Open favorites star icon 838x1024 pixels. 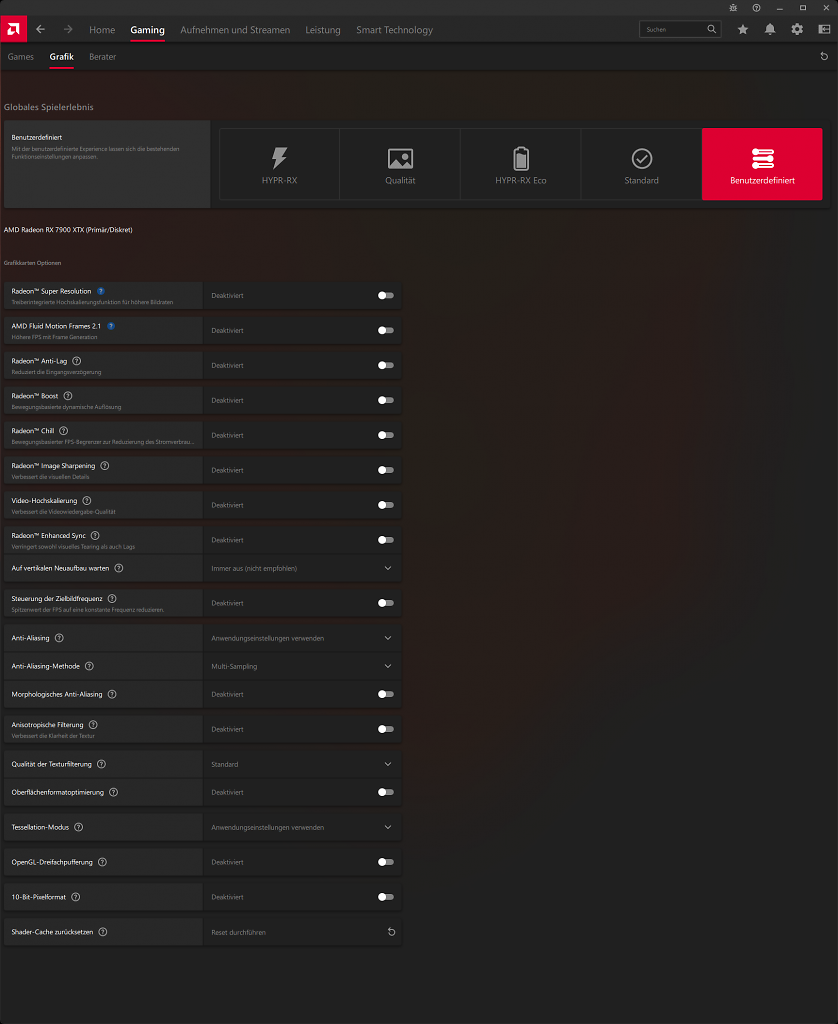pos(743,29)
